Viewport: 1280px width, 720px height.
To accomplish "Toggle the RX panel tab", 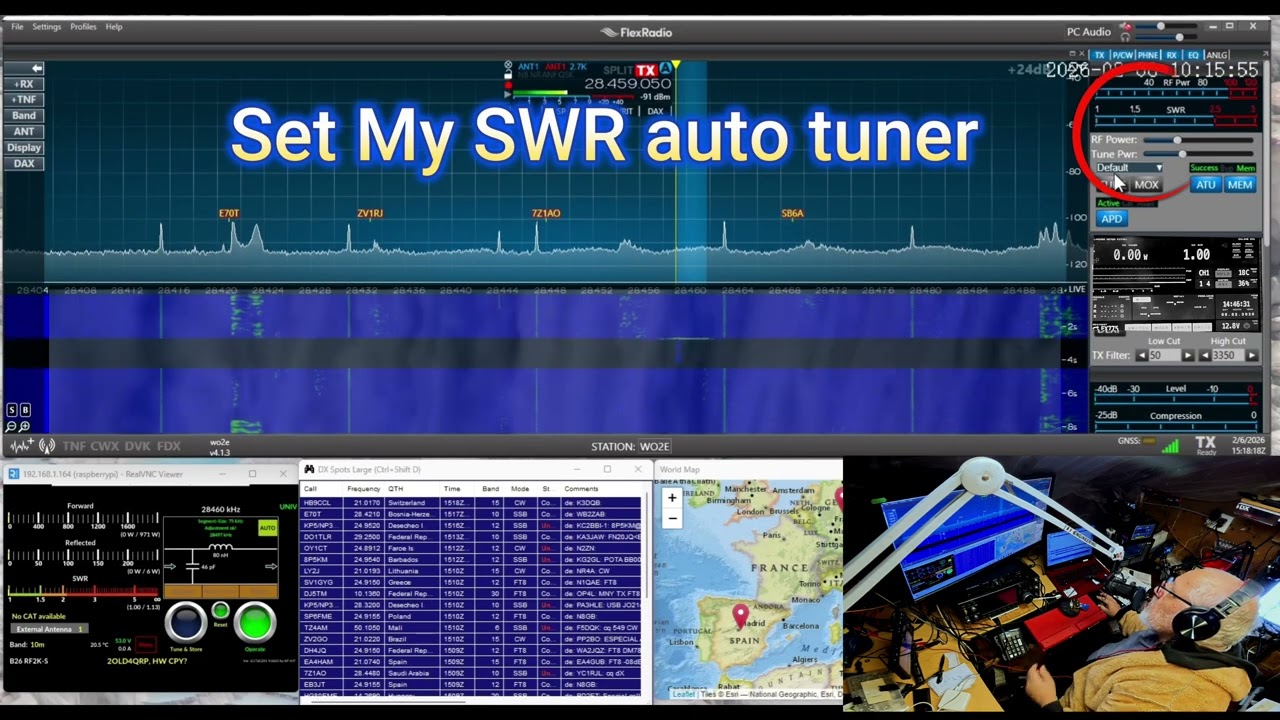I will pyautogui.click(x=1171, y=55).
